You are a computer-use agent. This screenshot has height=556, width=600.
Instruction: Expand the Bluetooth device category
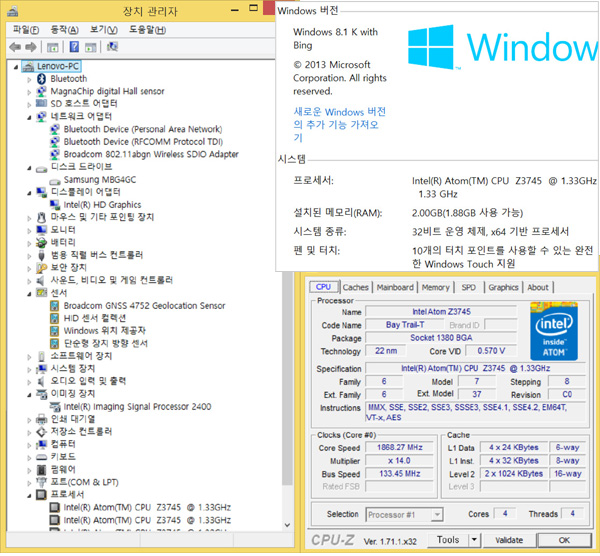29,78
